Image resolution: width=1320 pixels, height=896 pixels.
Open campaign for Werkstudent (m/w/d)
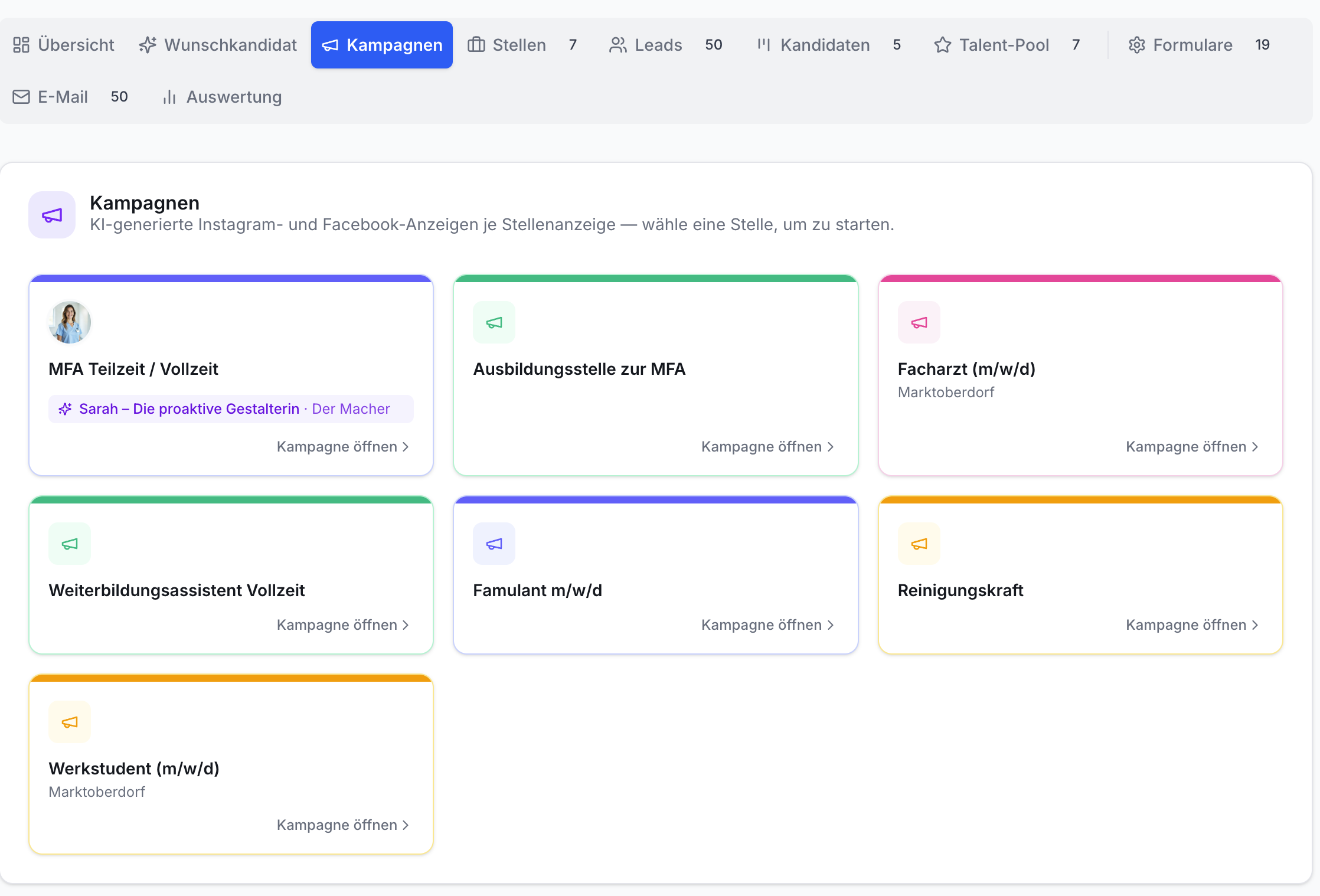343,825
